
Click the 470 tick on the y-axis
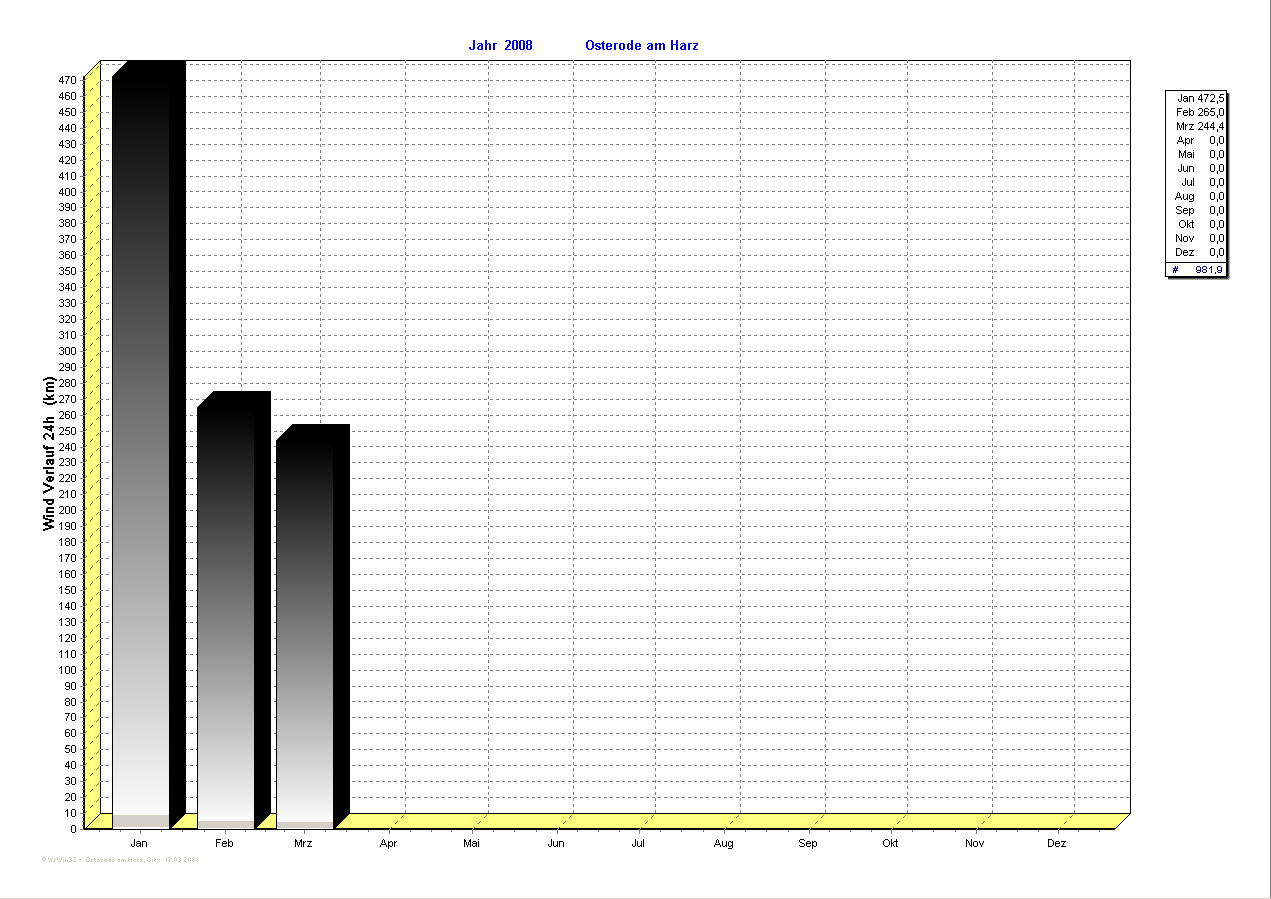(x=67, y=80)
